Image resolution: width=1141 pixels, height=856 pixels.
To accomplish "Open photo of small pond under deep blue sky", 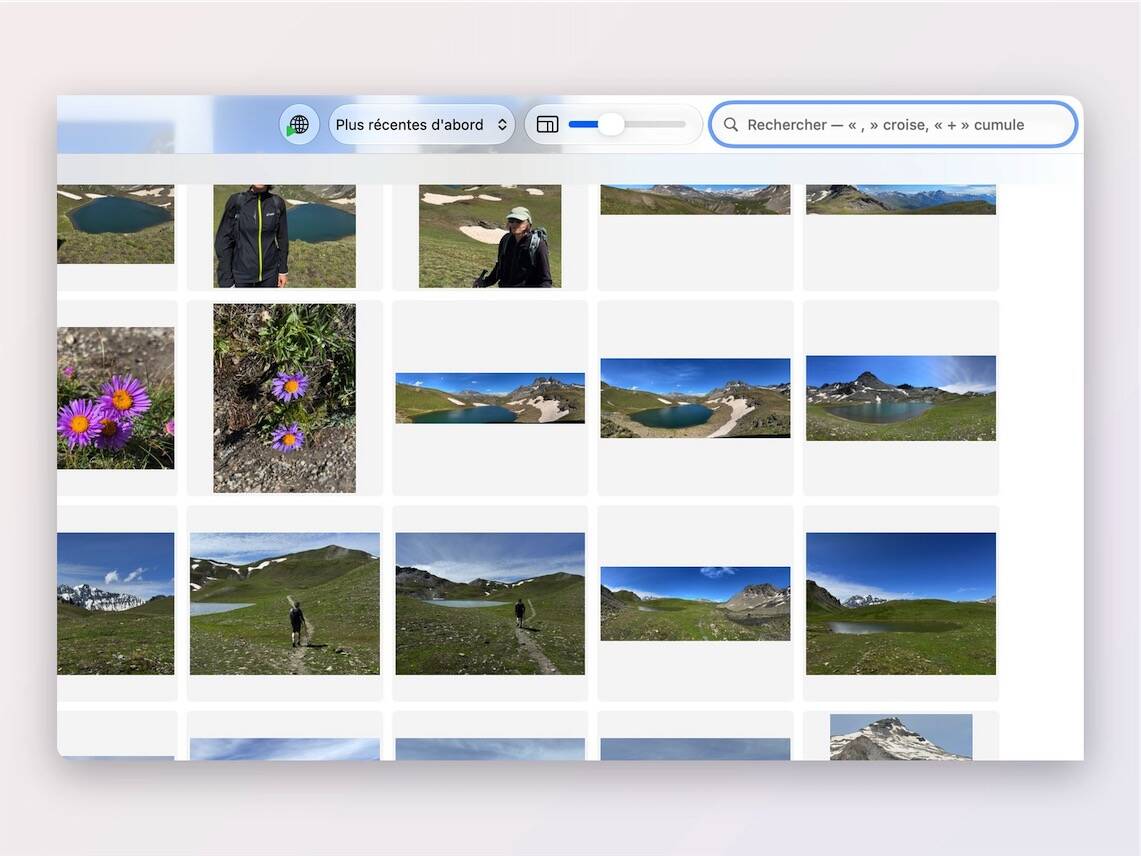I will point(901,603).
